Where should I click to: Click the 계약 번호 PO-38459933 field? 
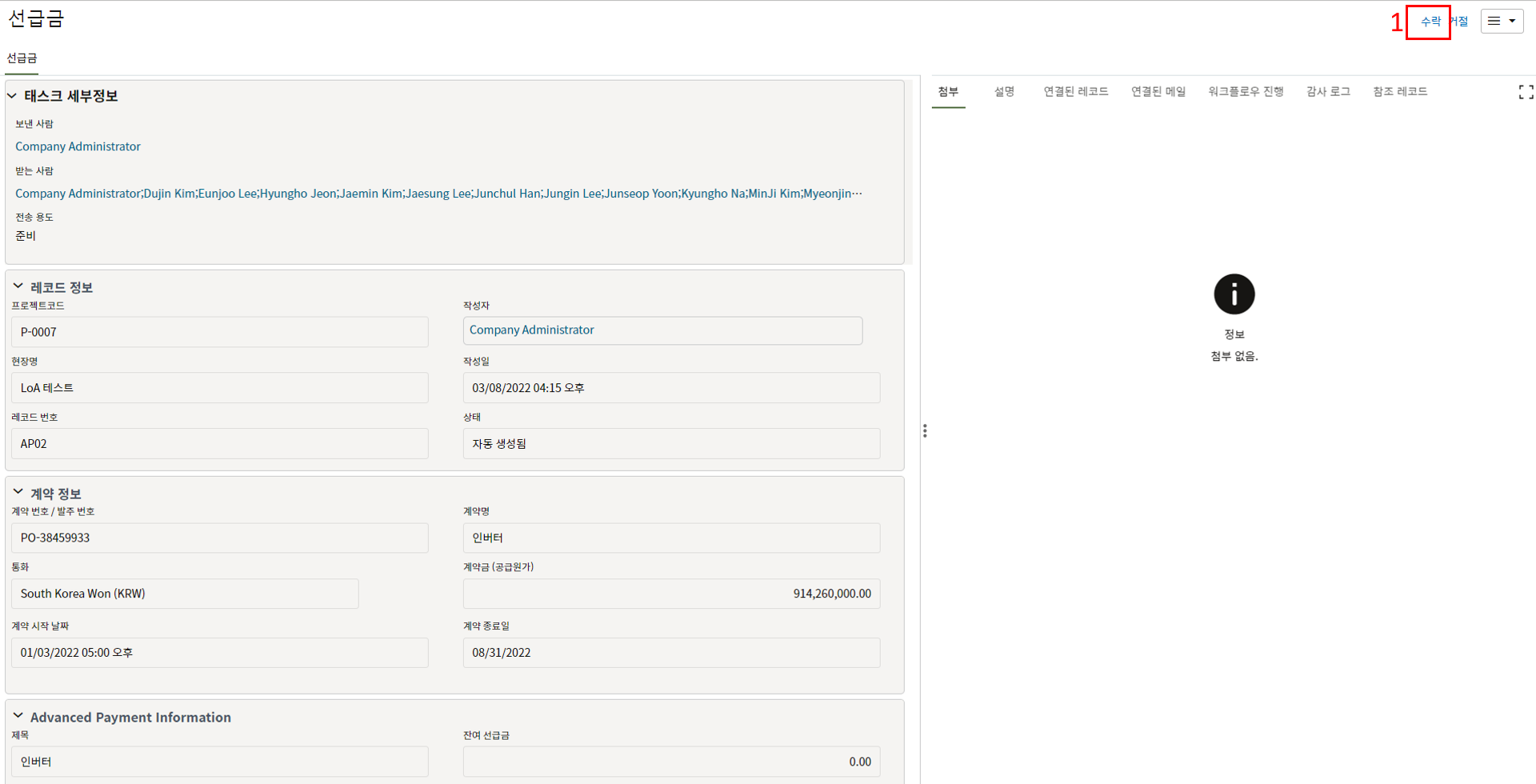pos(219,538)
